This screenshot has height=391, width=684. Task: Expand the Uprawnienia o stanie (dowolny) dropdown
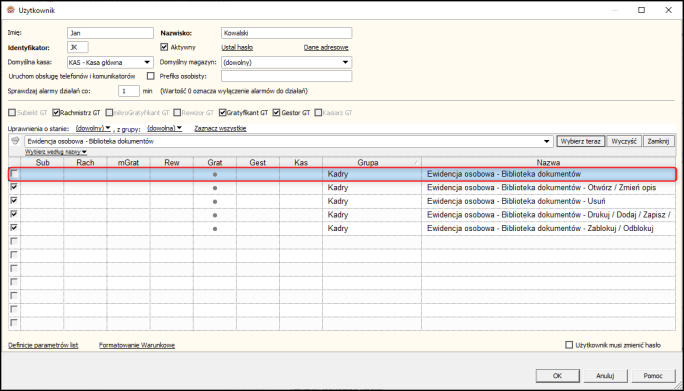(93, 128)
